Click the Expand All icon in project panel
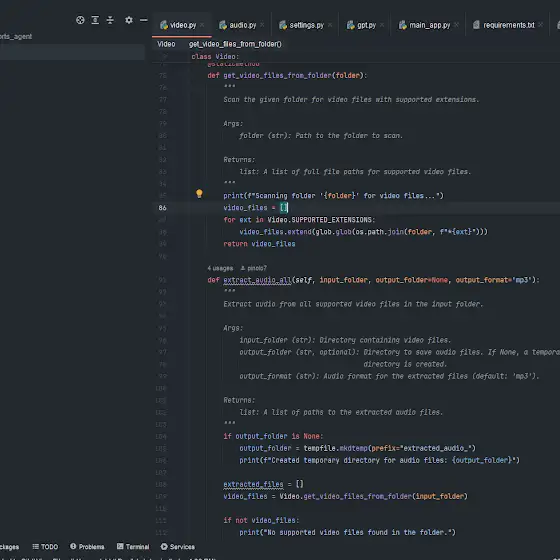Screen dimensions: 560x560 coord(95,20)
